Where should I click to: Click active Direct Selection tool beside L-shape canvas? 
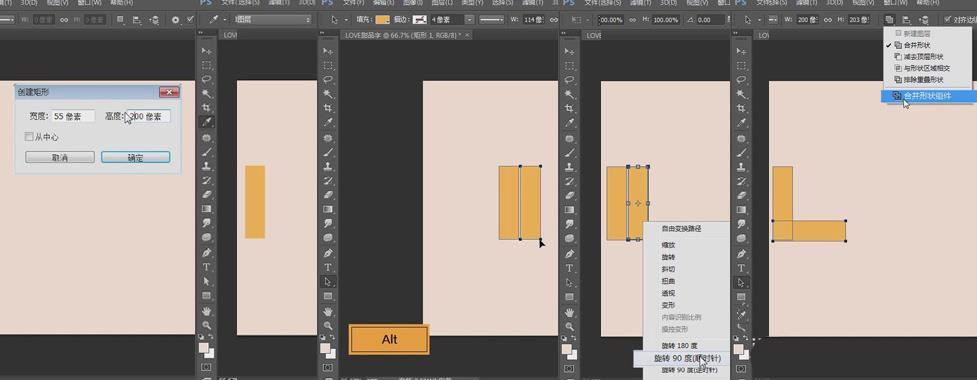pyautogui.click(x=741, y=282)
